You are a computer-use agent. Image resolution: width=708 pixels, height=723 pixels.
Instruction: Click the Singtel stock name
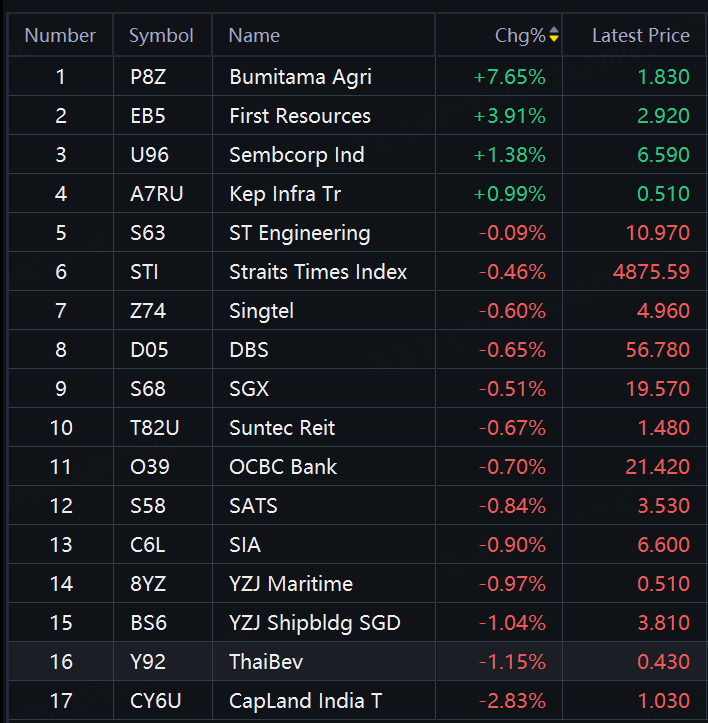261,311
